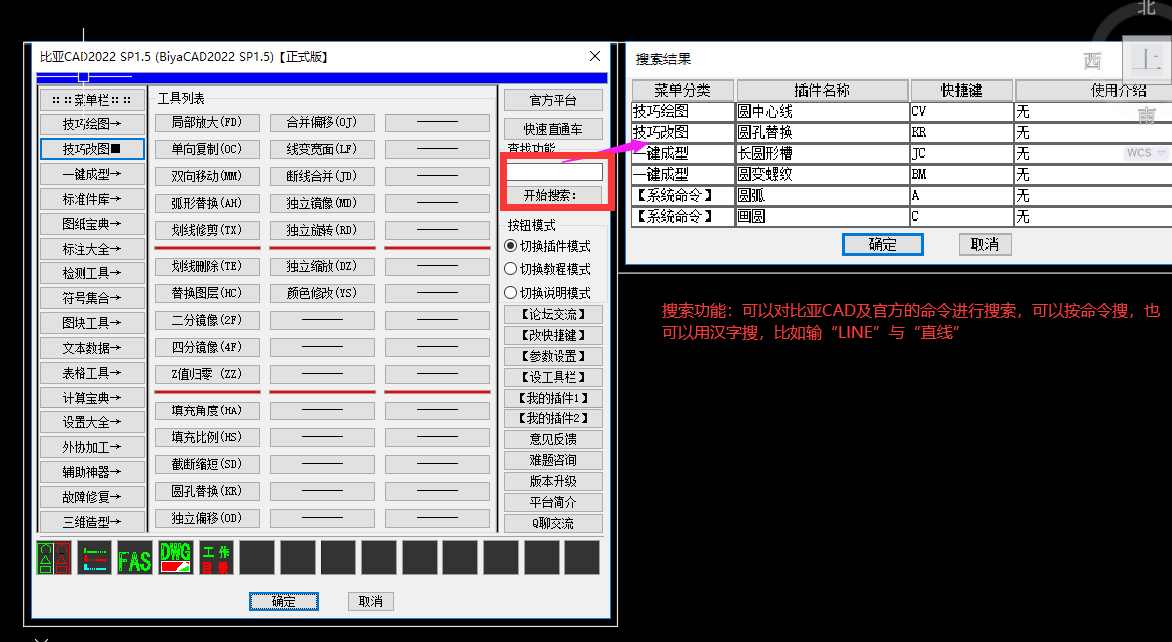
Task: Open the 标准件库 menu category
Action: (x=91, y=199)
